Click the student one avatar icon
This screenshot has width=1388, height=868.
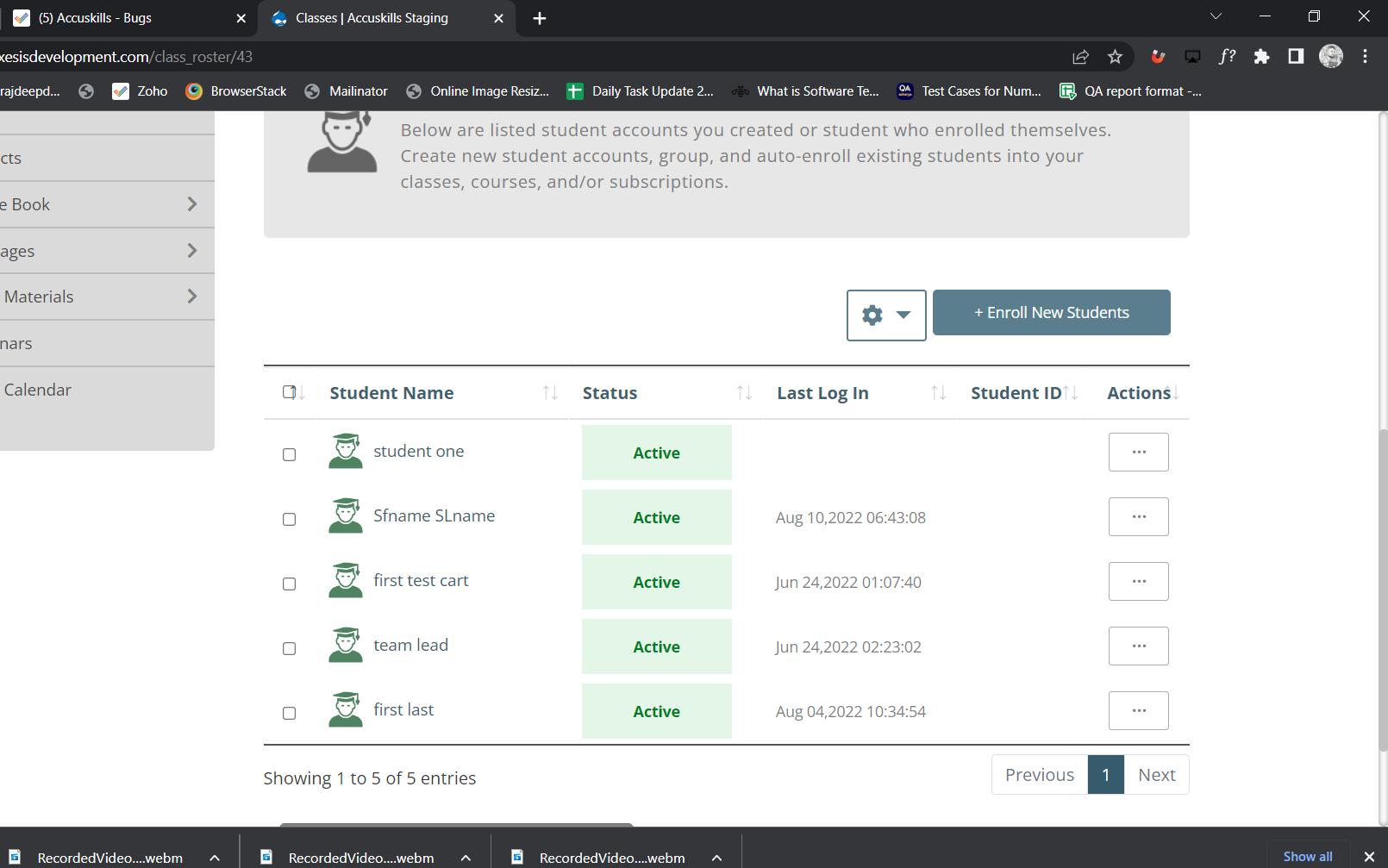coord(345,452)
